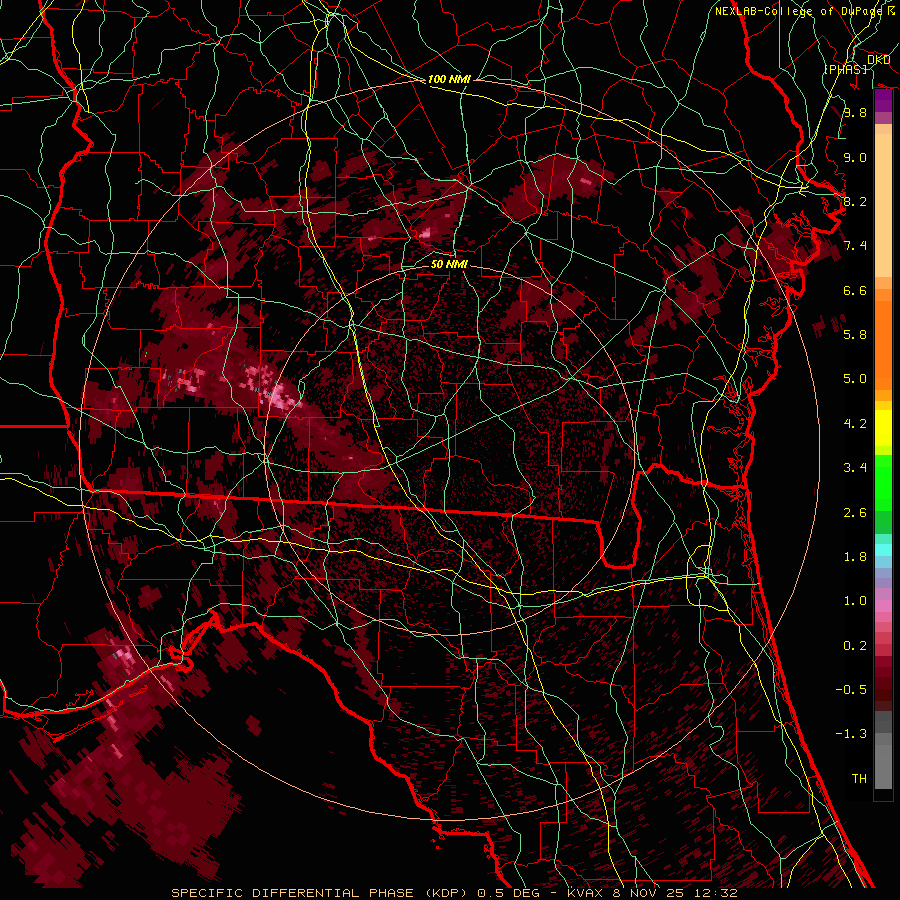This screenshot has height=900, width=900.
Task: Click the 7.4 legend value label
Action: [x=854, y=246]
